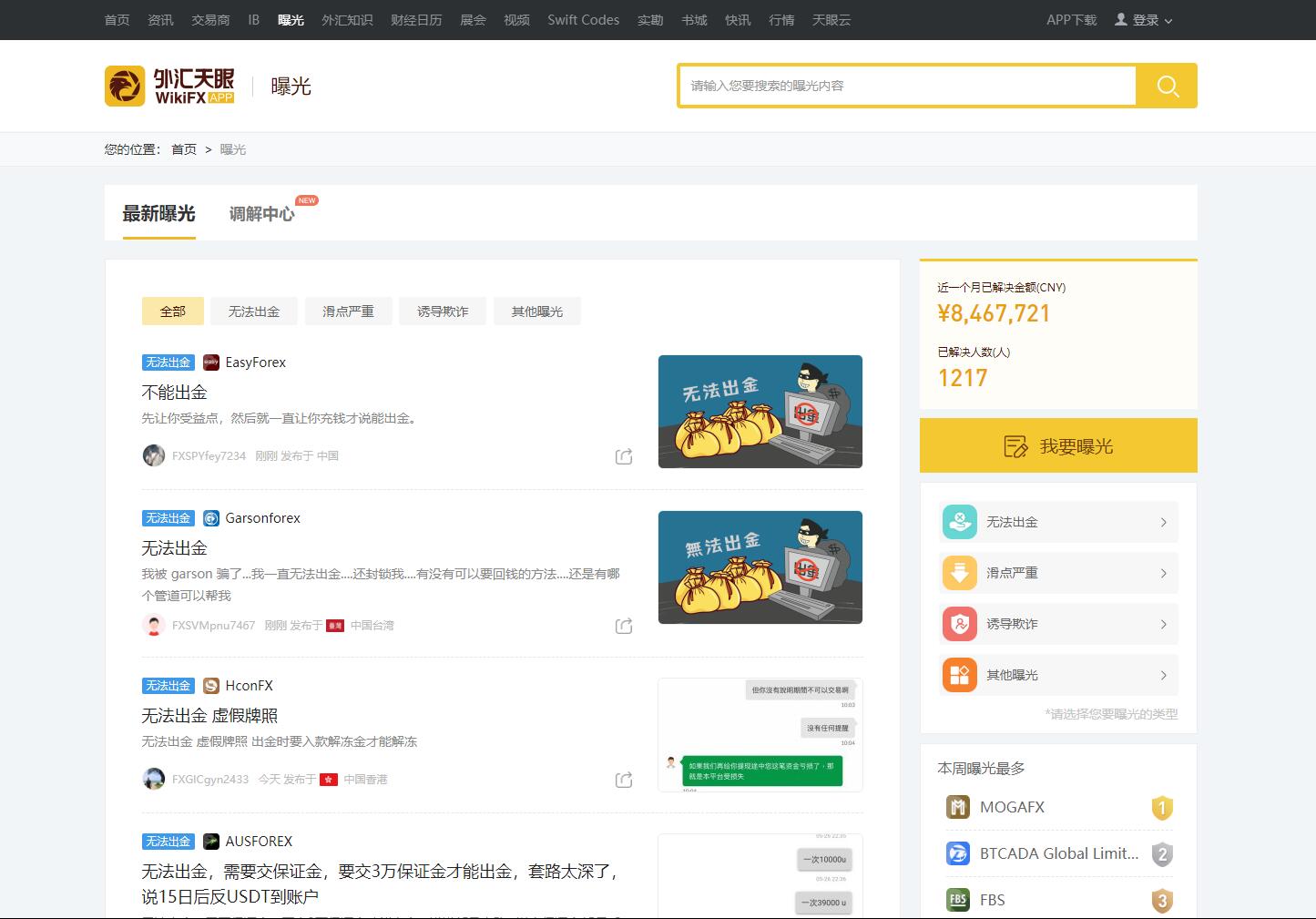The height and width of the screenshot is (919, 1316).
Task: Click the exposure search input field
Action: pyautogui.click(x=907, y=86)
